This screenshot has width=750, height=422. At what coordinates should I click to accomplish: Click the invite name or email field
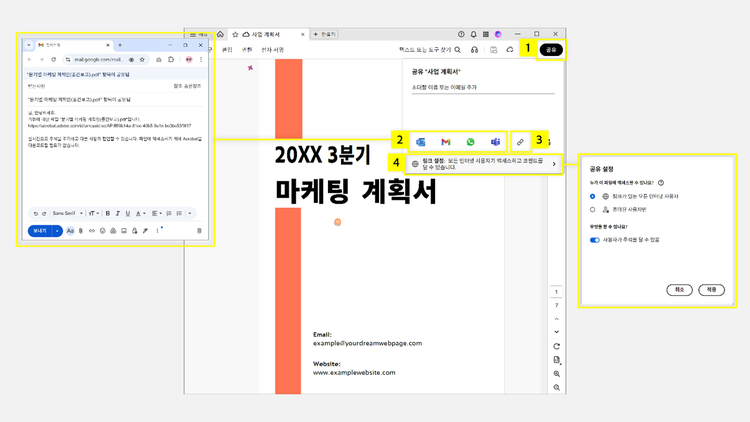point(483,88)
